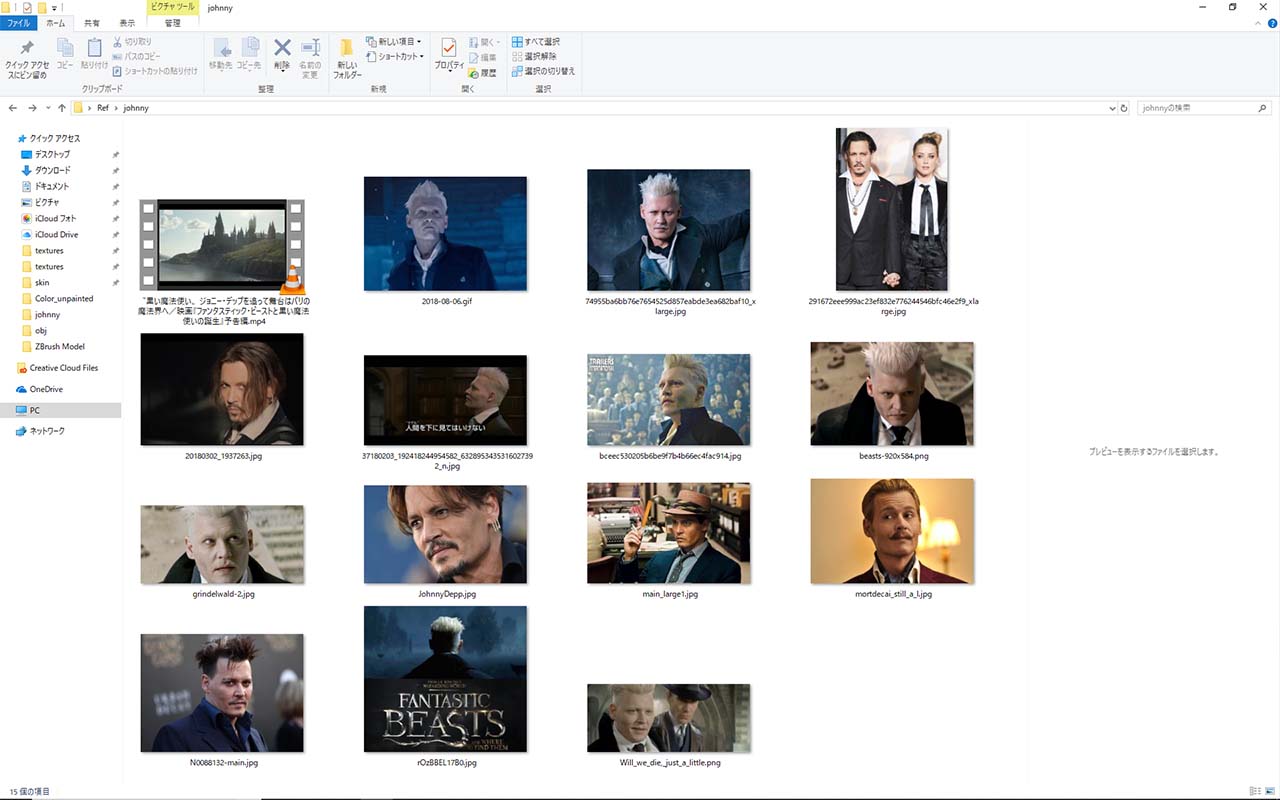Switch to large icons view in status bar

coord(1269,791)
